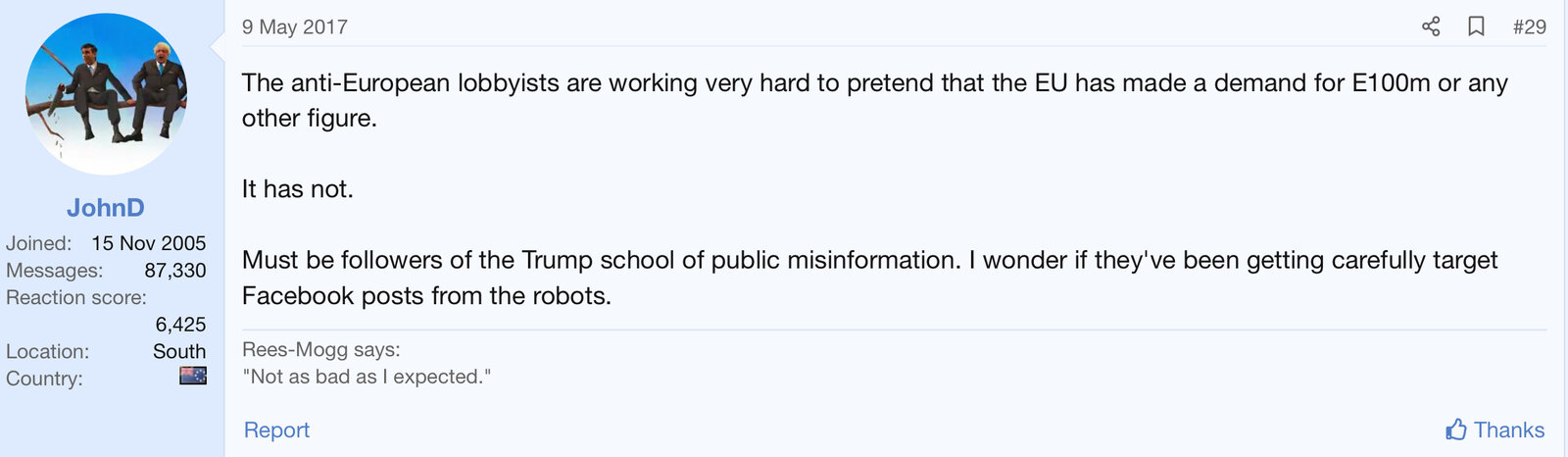Open the JohnD username profile link

click(106, 208)
